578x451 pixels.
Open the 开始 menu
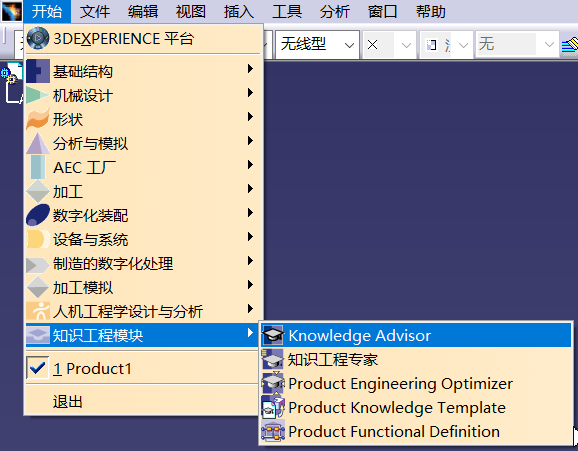pyautogui.click(x=47, y=11)
